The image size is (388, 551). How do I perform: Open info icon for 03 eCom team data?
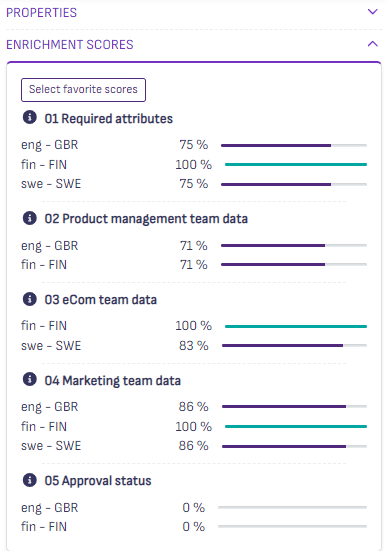point(30,299)
